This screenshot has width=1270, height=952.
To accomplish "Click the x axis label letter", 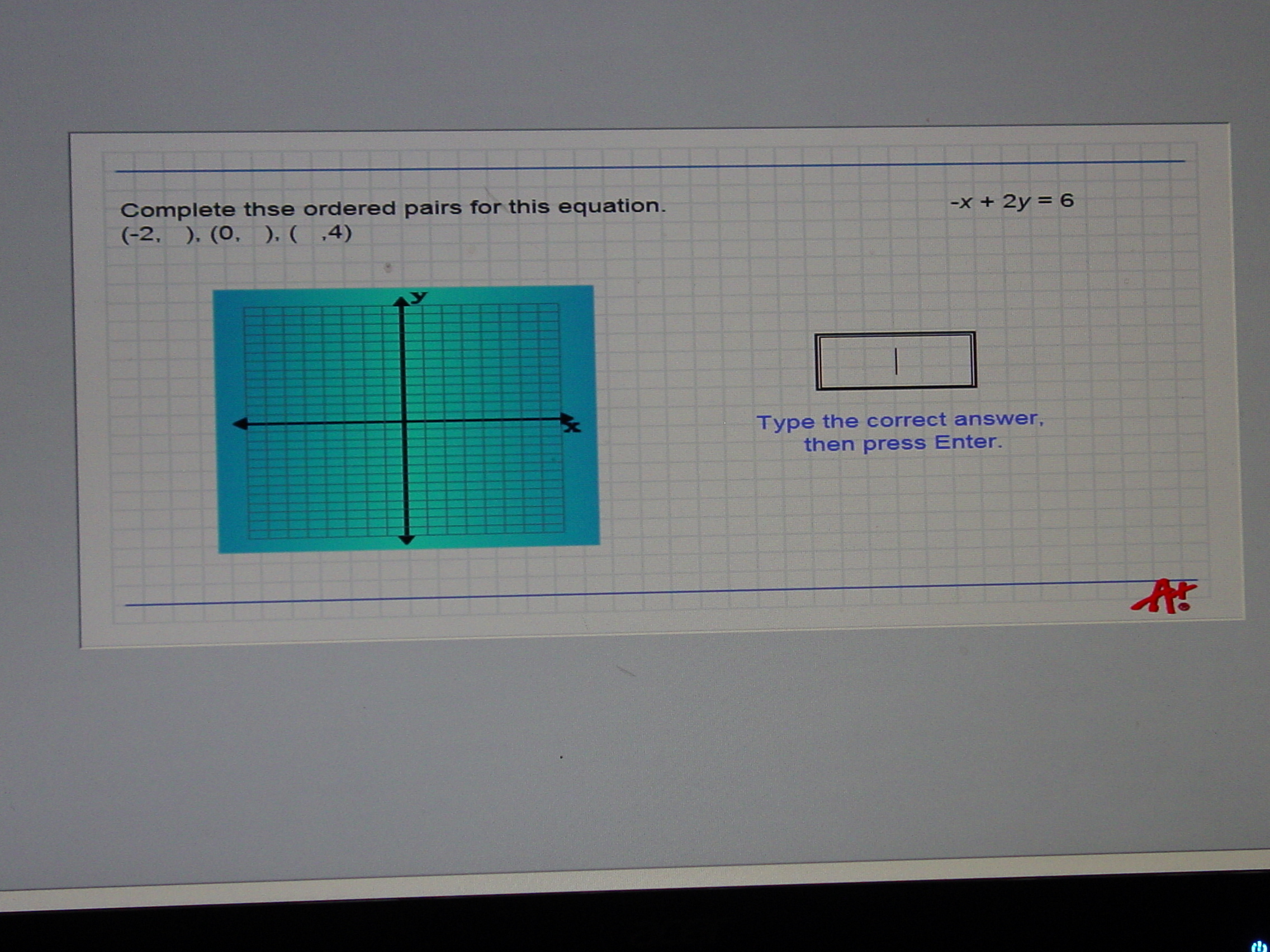I will point(572,427).
